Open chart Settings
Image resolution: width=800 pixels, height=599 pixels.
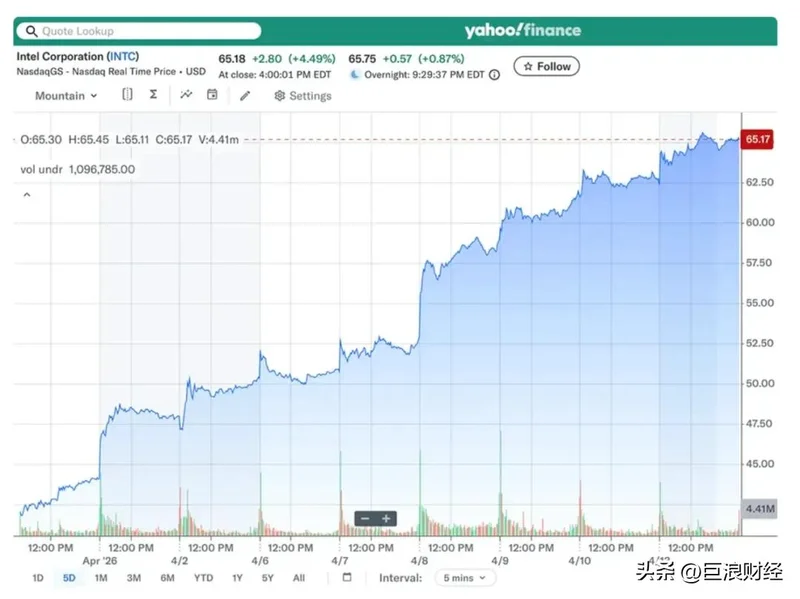coord(303,96)
